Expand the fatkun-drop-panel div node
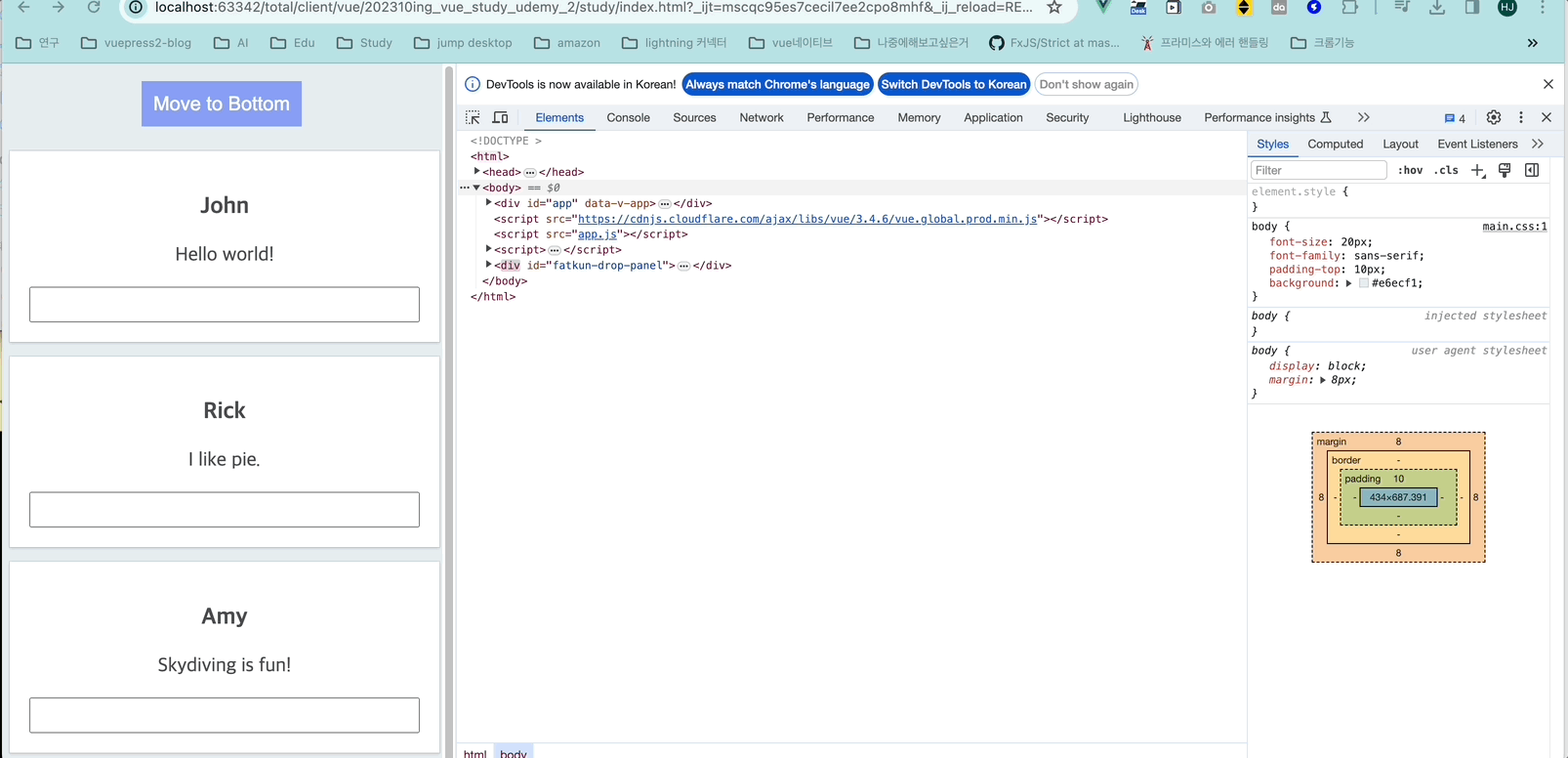 point(488,265)
